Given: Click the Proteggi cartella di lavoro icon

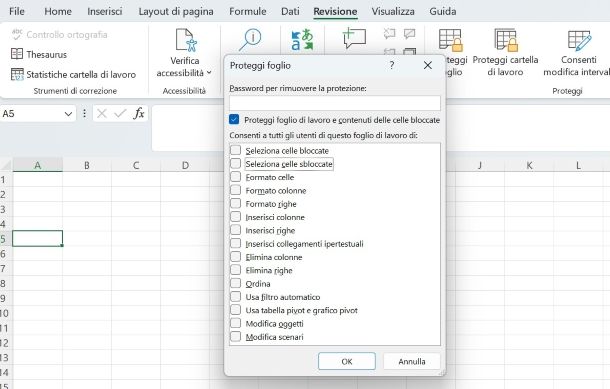Looking at the screenshot, I should pyautogui.click(x=505, y=40).
